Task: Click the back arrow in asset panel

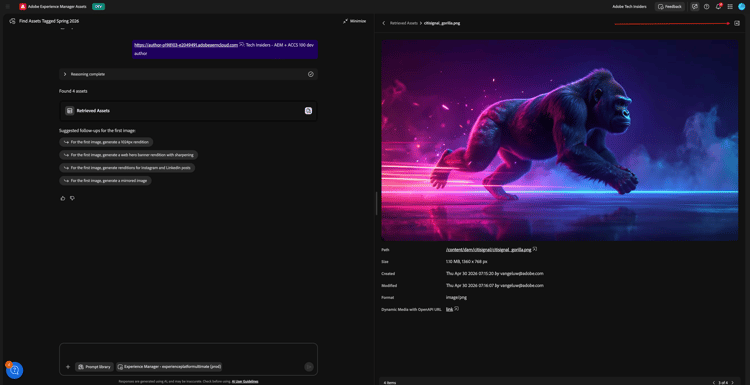Action: click(x=384, y=23)
